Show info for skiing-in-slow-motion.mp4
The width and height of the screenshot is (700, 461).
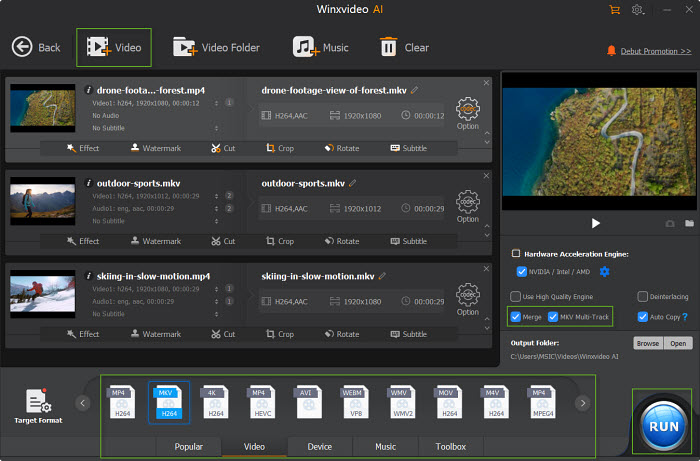(88, 276)
